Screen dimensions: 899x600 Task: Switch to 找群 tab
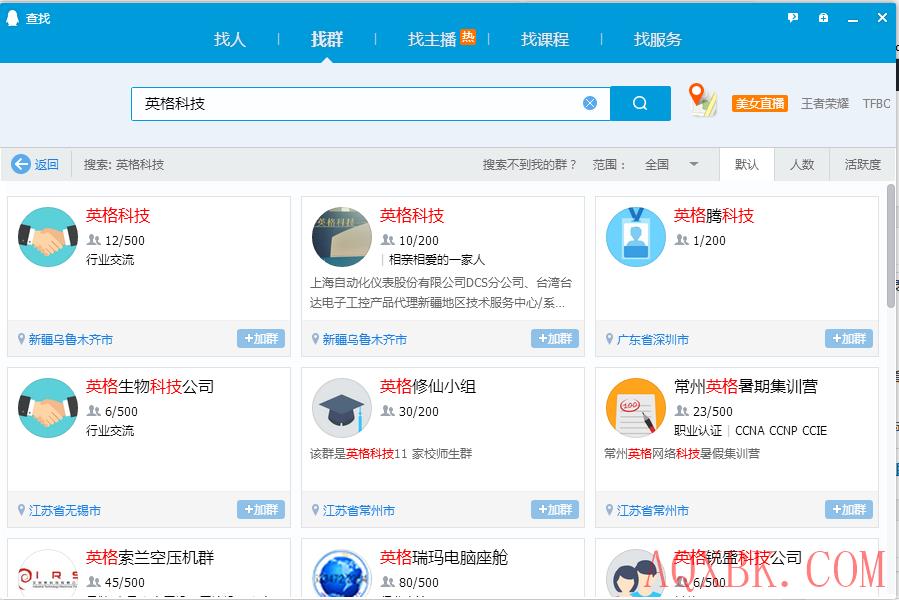pos(327,39)
